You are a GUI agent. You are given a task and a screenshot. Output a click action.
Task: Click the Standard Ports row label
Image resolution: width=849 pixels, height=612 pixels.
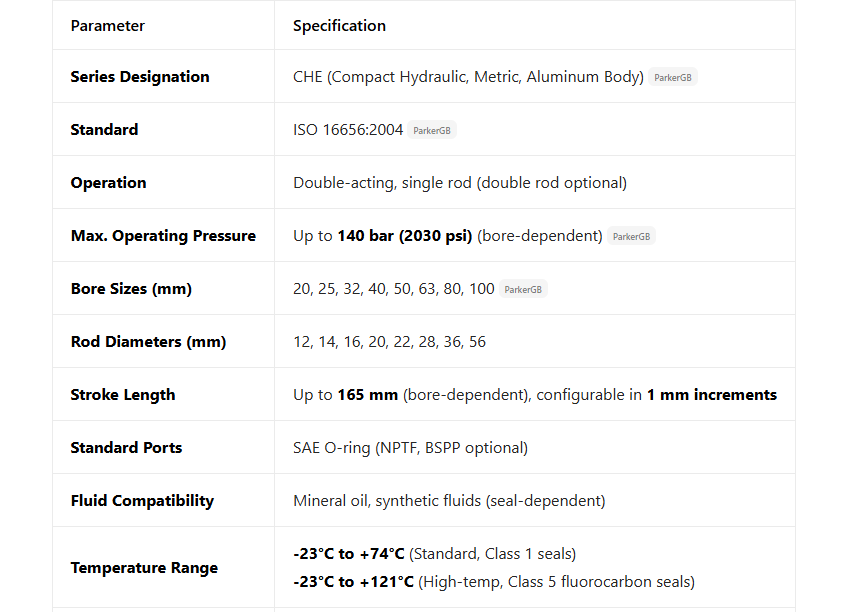pyautogui.click(x=126, y=448)
